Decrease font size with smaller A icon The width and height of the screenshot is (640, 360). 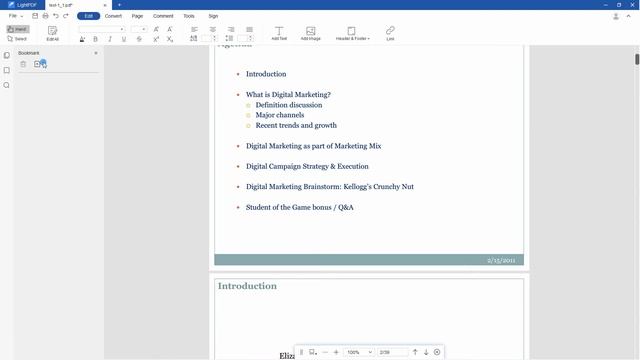click(x=169, y=29)
